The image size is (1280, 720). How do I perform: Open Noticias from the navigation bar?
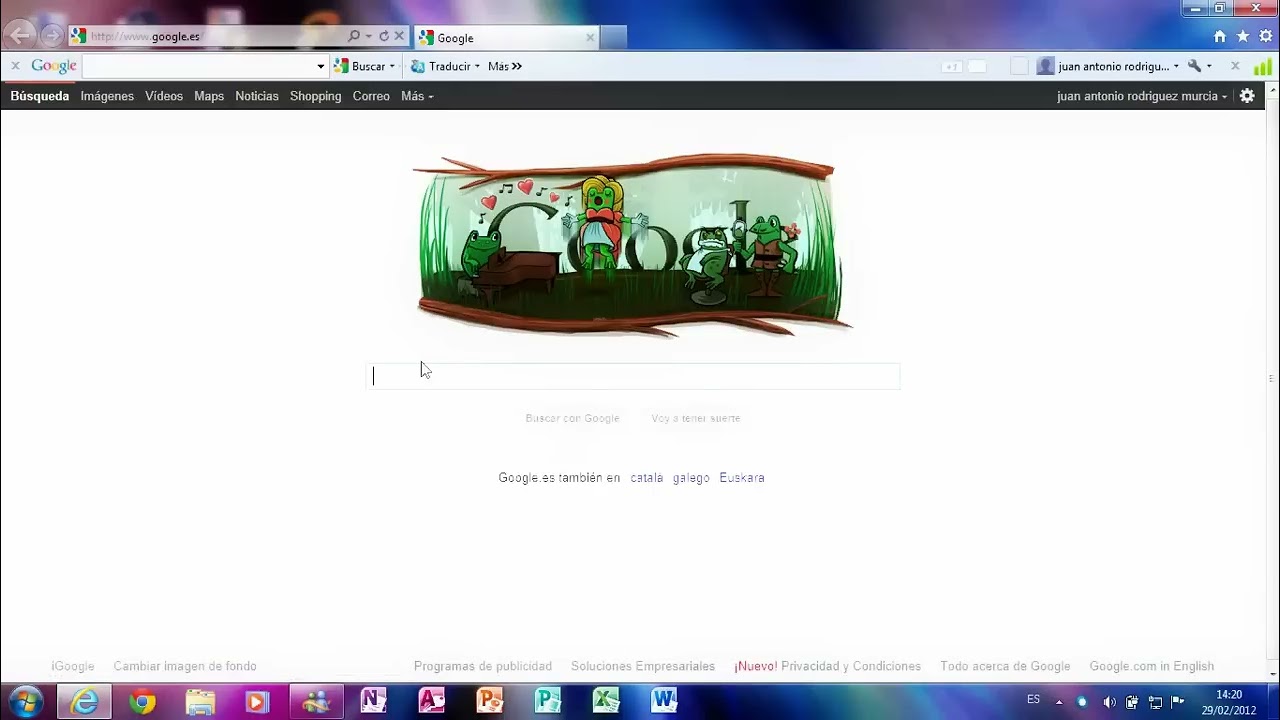[x=257, y=96]
